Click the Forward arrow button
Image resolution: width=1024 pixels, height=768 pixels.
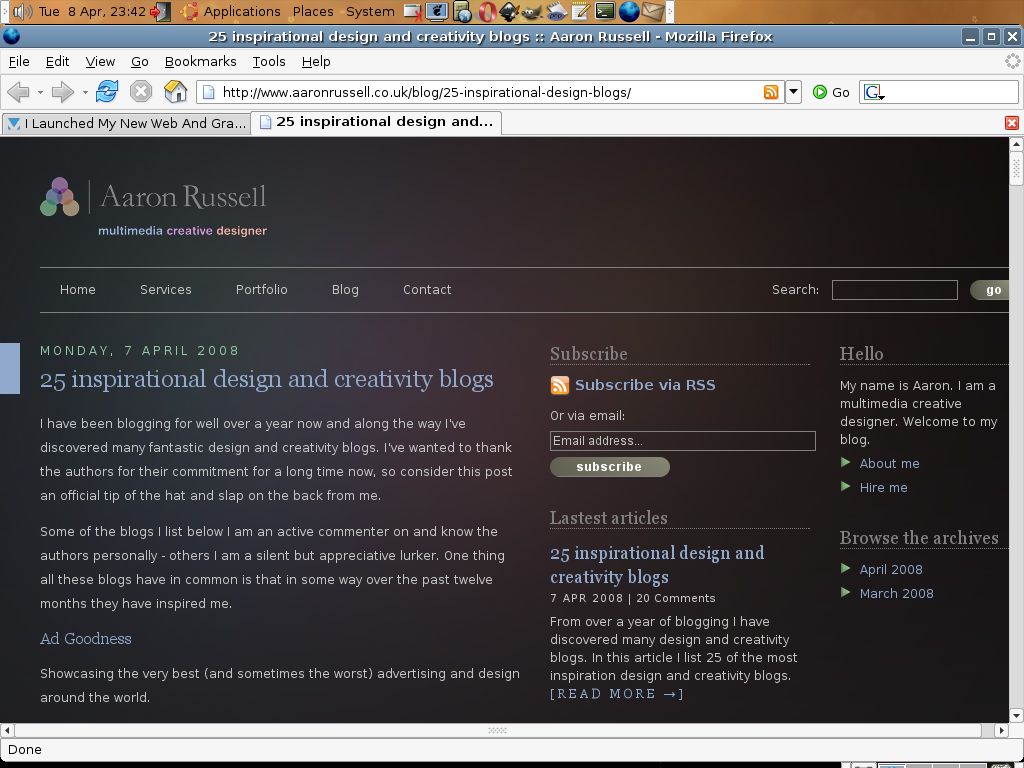click(63, 91)
